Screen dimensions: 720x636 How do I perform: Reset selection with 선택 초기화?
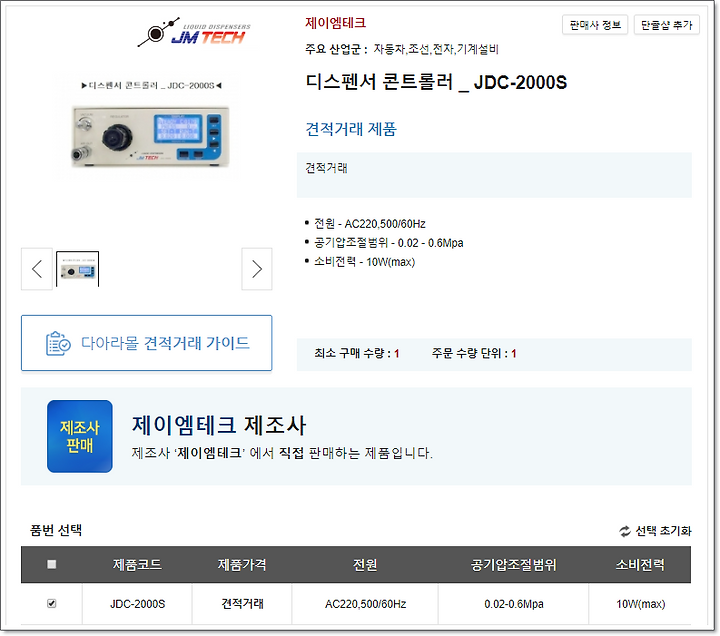(x=663, y=531)
